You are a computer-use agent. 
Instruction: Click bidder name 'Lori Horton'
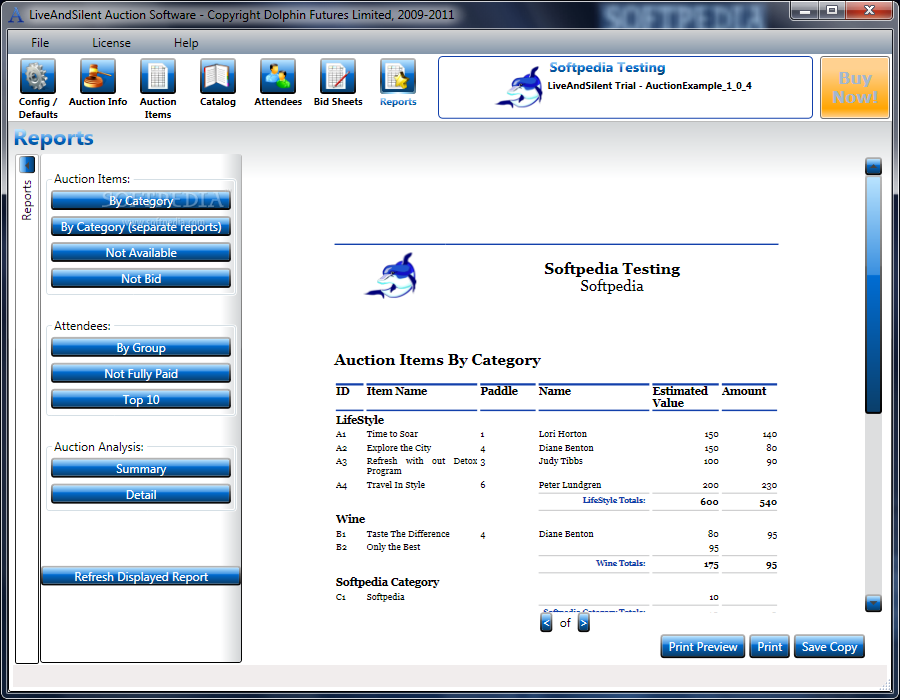[x=562, y=434]
